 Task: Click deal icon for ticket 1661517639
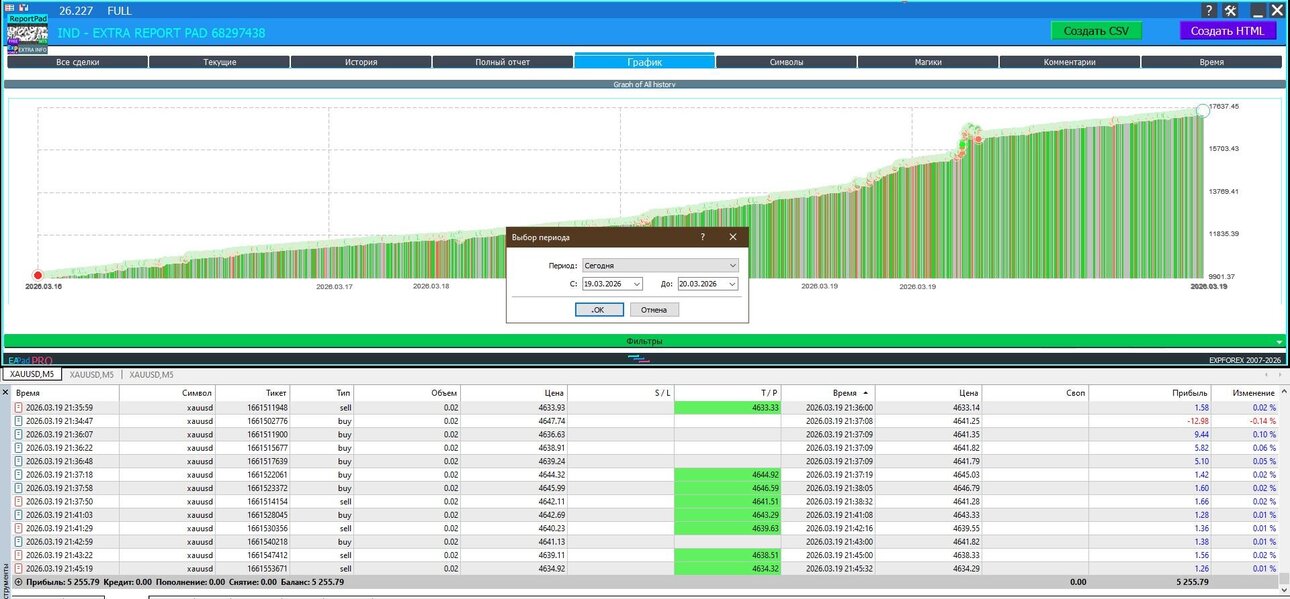click(19, 461)
